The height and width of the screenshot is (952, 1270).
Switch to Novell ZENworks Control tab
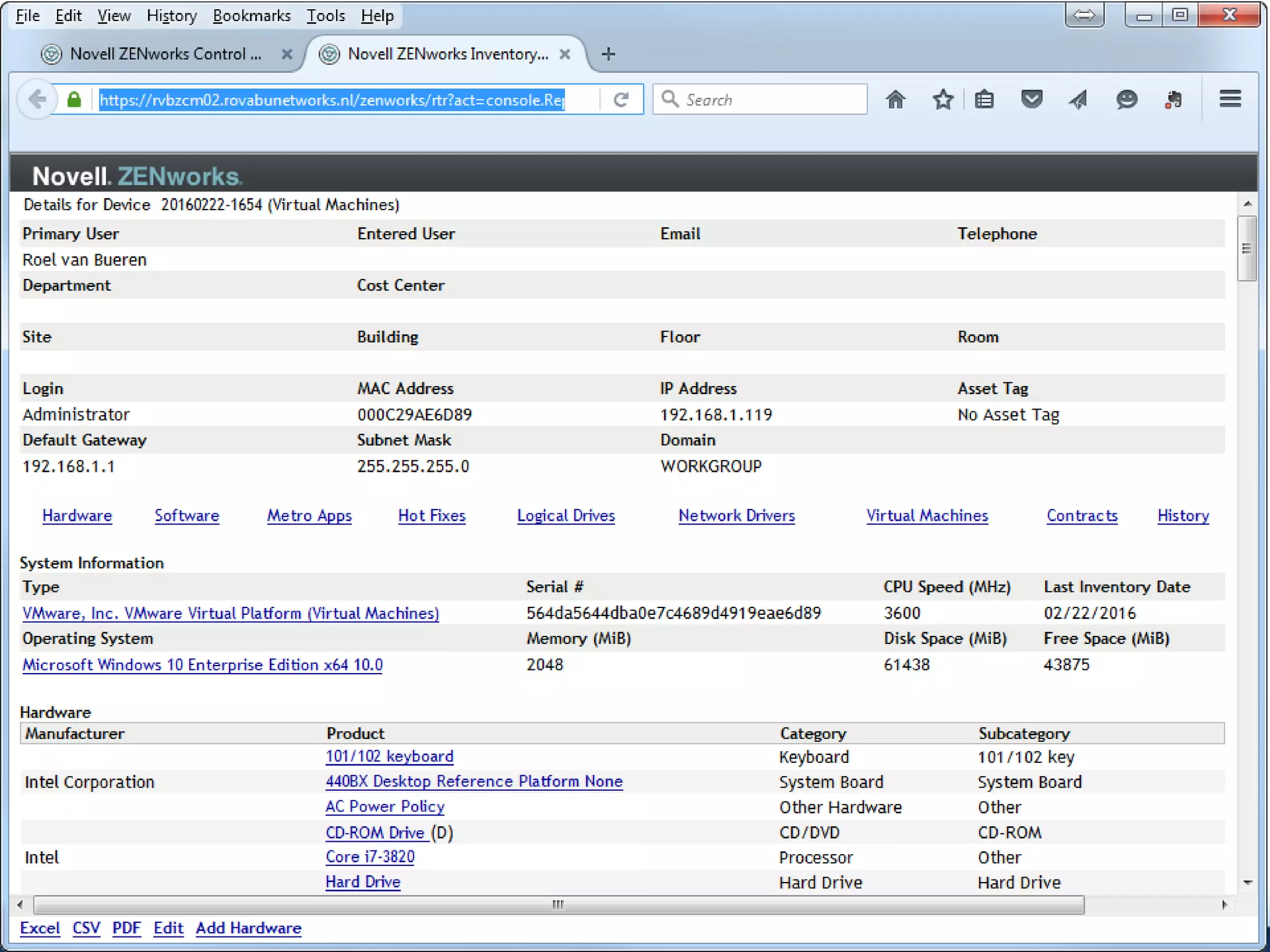coord(166,55)
